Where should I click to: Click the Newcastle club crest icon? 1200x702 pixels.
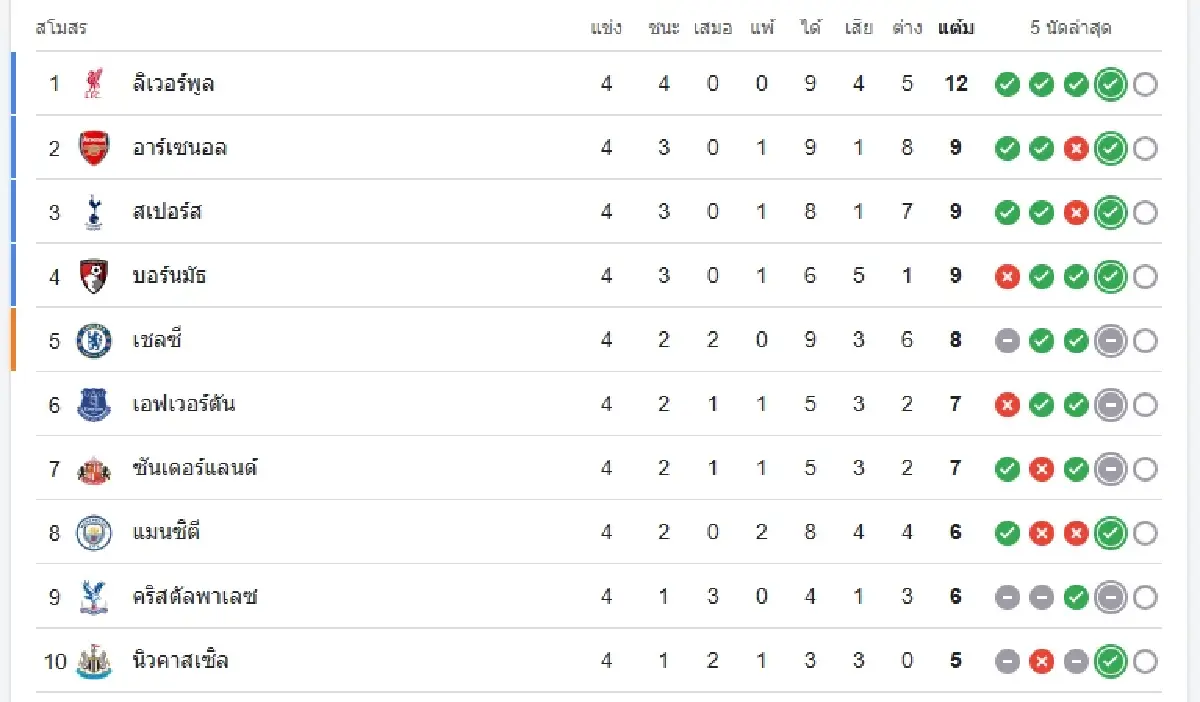click(94, 661)
